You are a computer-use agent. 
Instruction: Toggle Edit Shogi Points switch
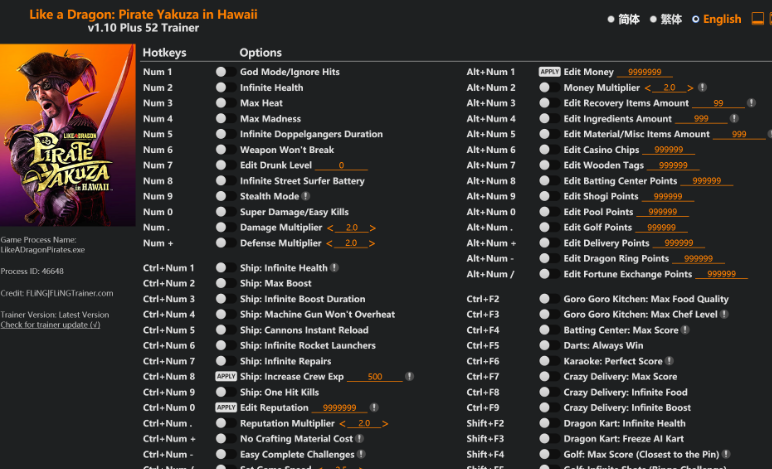pyautogui.click(x=548, y=196)
